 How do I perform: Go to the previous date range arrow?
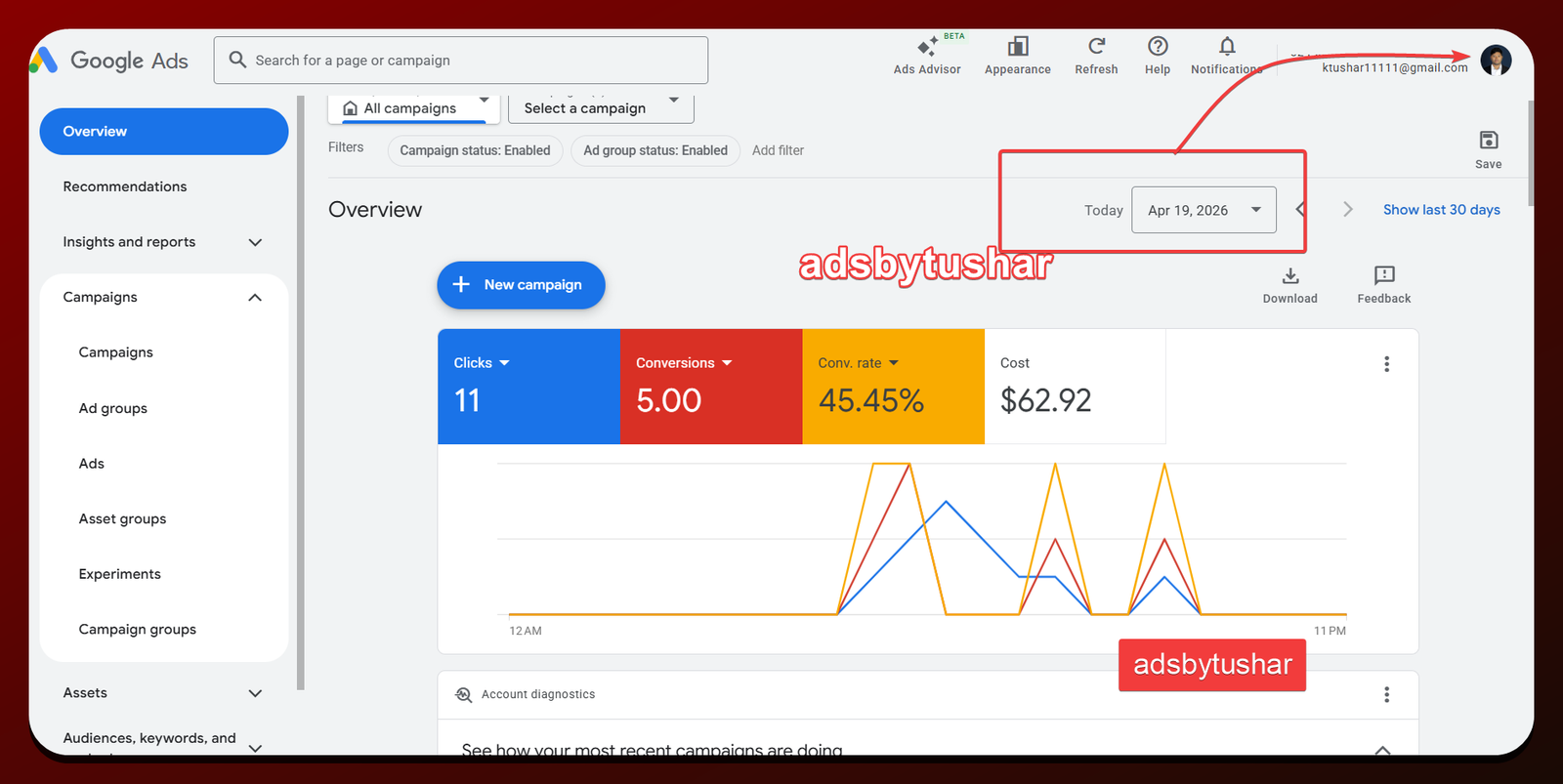(1300, 209)
